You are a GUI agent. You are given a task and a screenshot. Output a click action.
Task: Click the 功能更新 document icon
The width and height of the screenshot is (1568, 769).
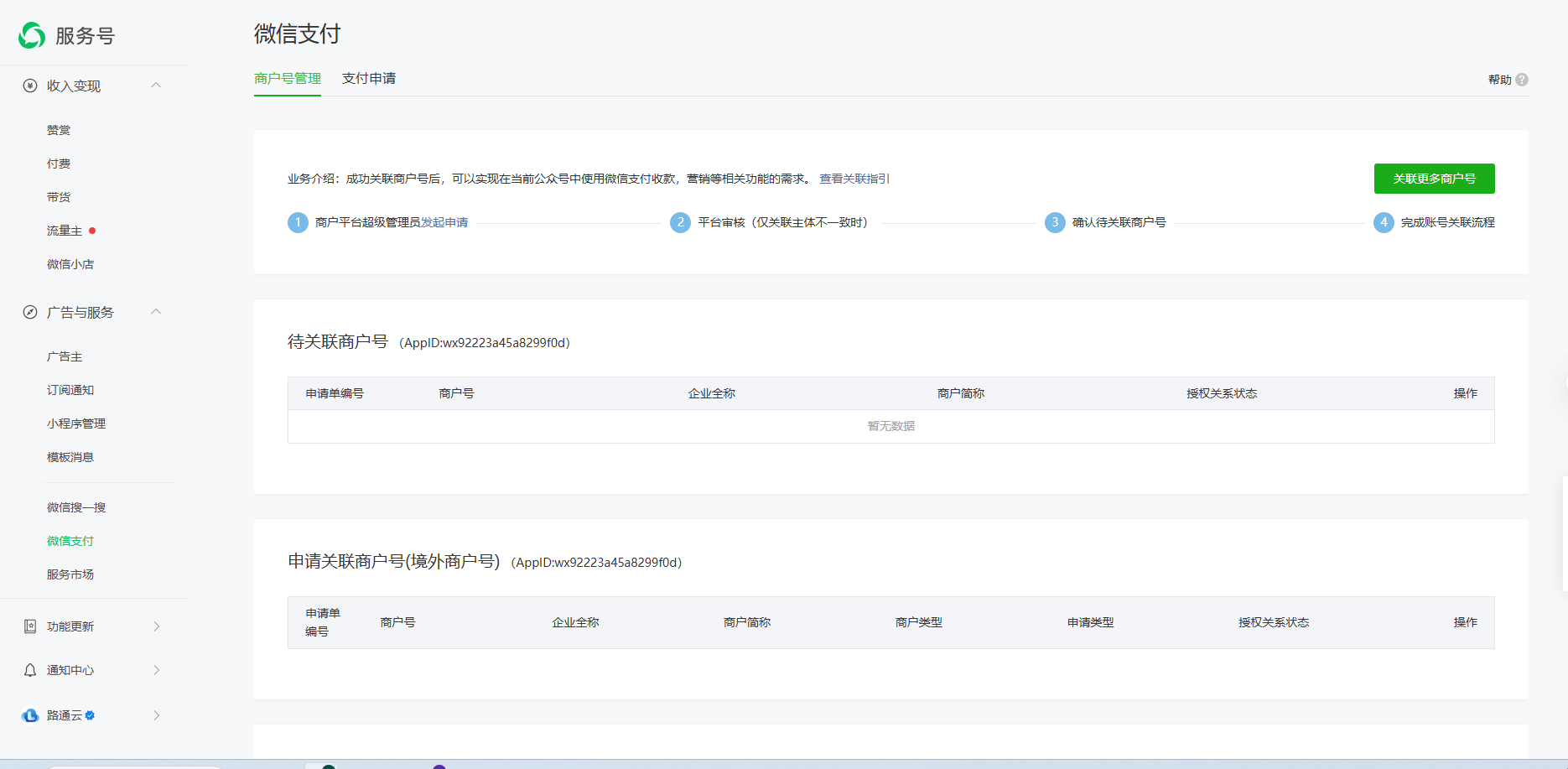point(30,626)
